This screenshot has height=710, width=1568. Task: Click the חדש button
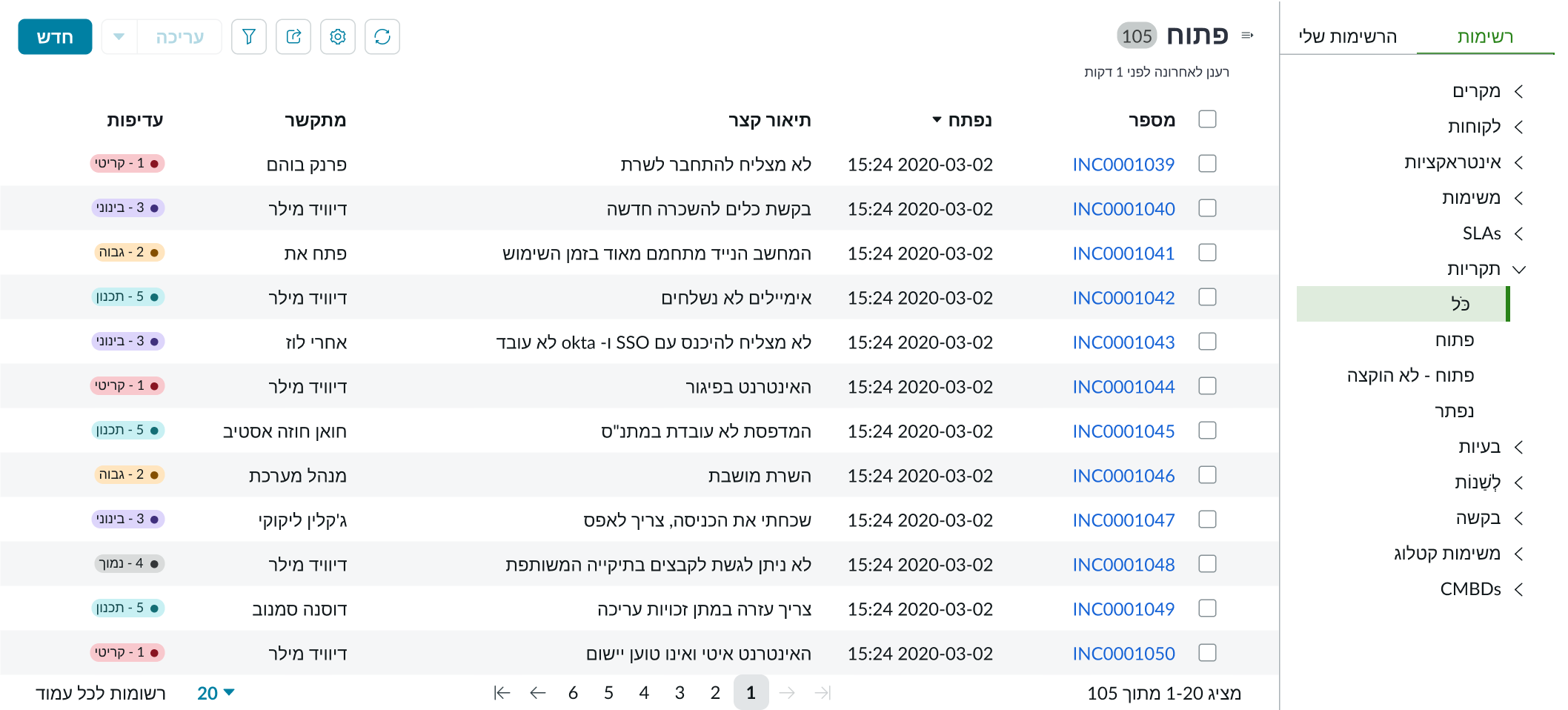coord(54,35)
